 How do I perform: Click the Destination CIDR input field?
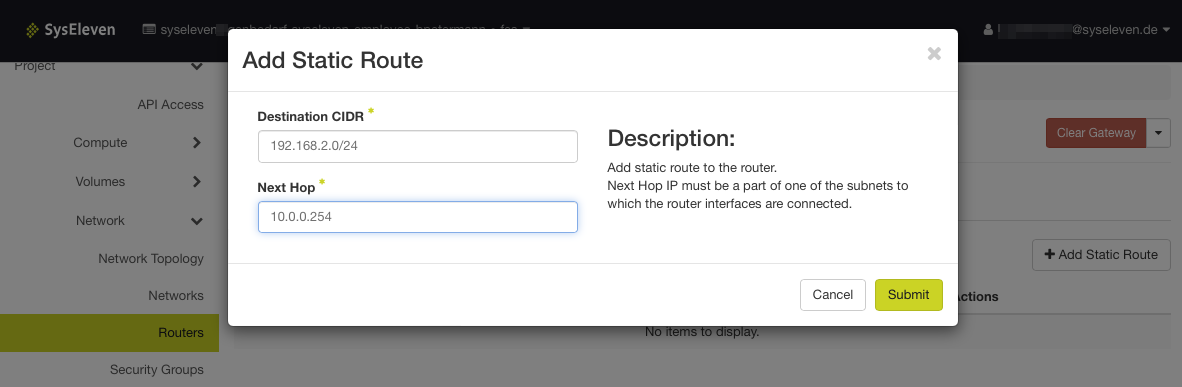click(418, 146)
